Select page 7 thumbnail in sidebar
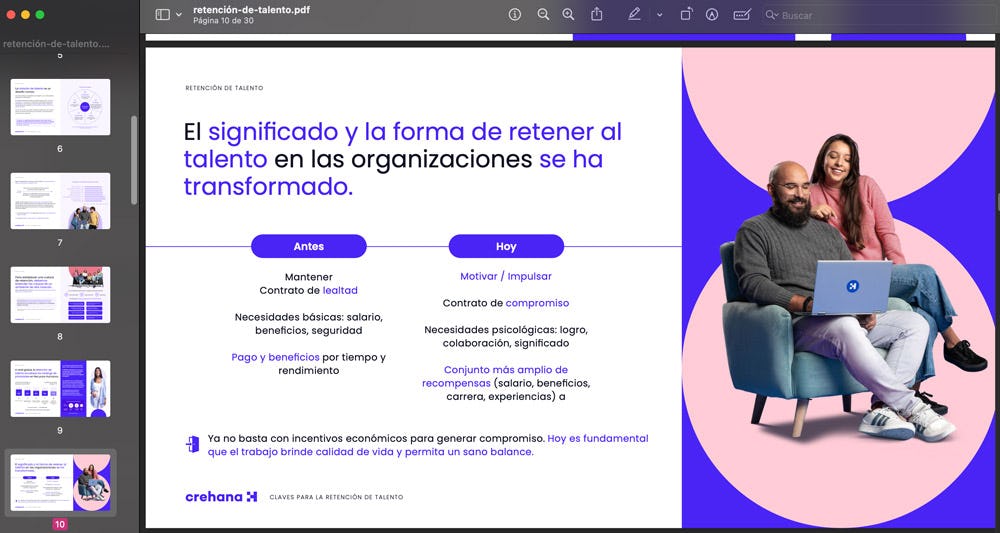Viewport: 1000px width, 533px height. click(x=60, y=200)
